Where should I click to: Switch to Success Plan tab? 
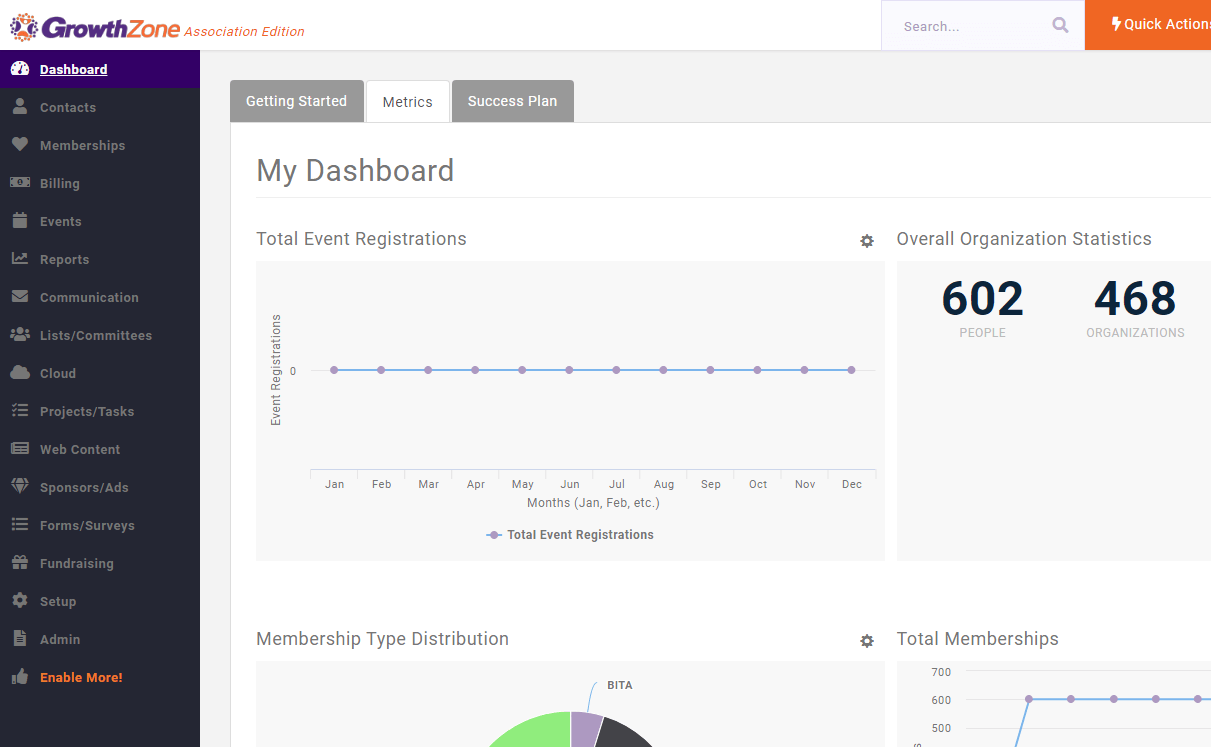click(513, 101)
